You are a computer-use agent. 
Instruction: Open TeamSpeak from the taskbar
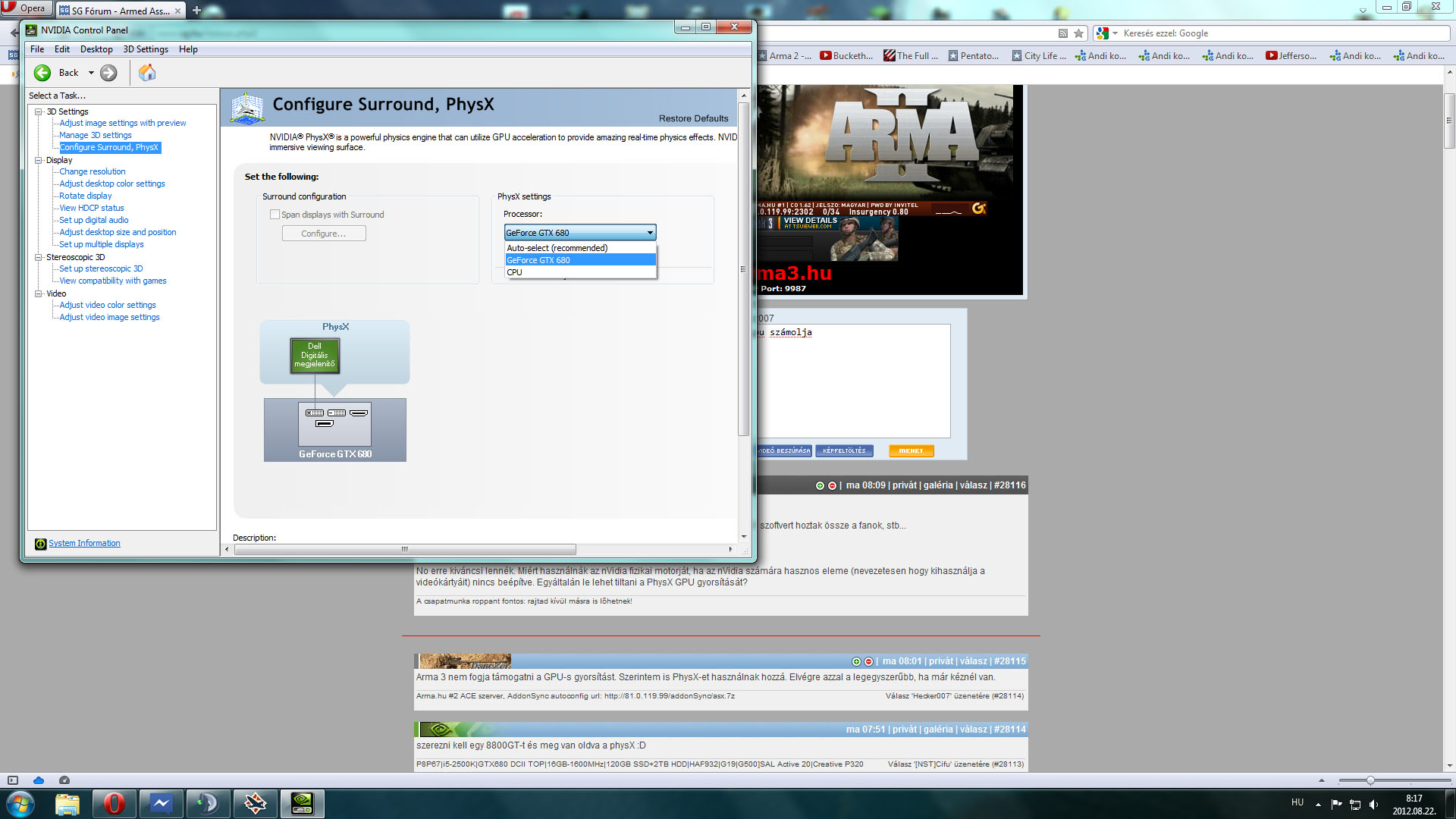pyautogui.click(x=208, y=803)
